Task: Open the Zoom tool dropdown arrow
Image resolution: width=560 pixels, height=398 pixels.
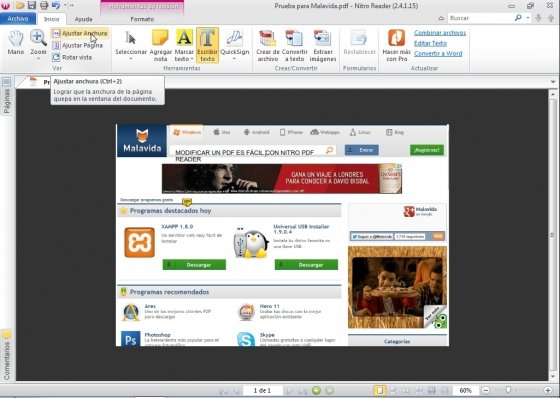Action: click(x=38, y=59)
